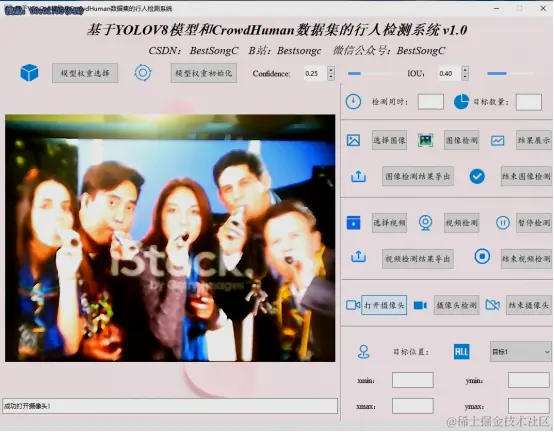
Task: Close the application window
Action: tap(543, 8)
